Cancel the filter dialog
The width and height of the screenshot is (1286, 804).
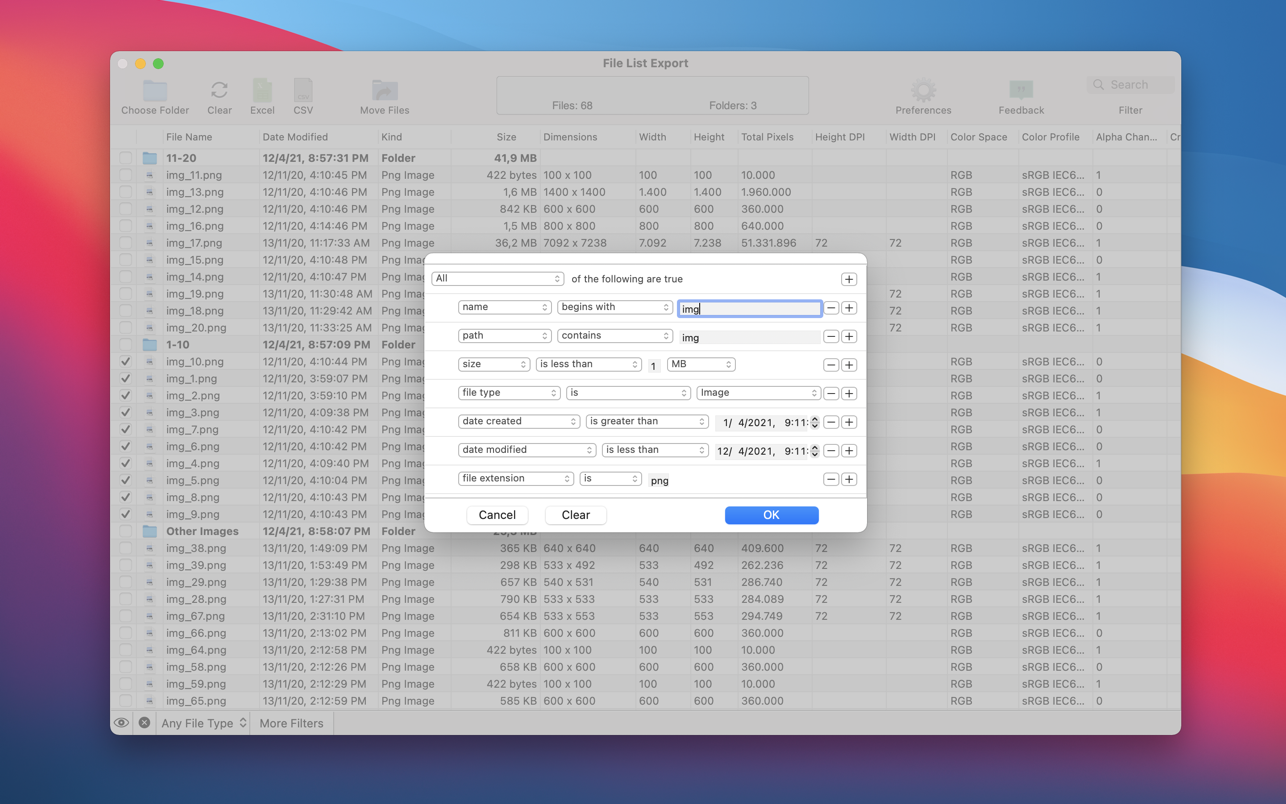497,515
